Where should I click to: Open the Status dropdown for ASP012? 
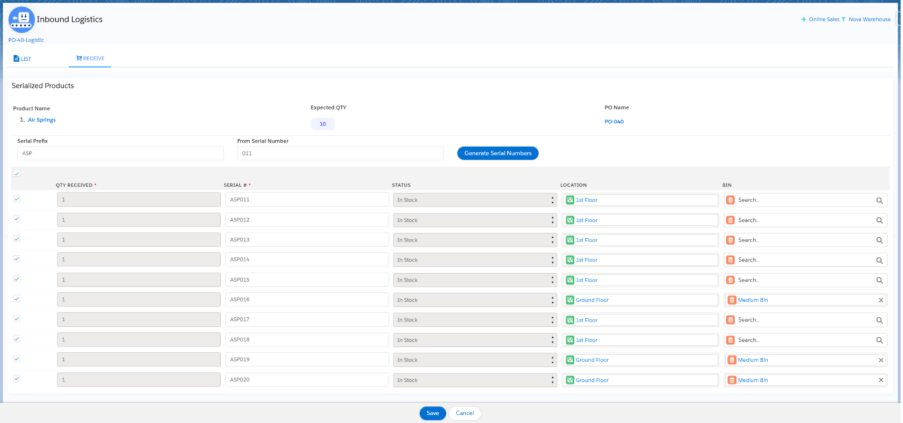473,220
